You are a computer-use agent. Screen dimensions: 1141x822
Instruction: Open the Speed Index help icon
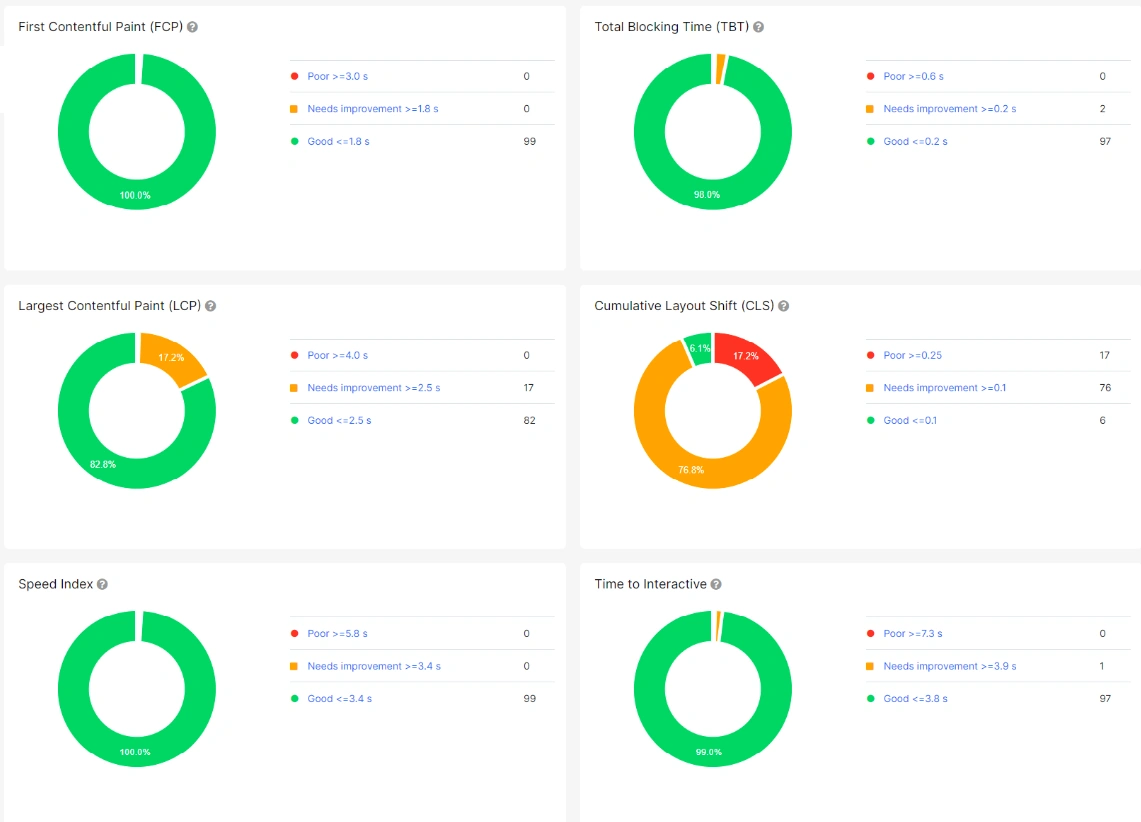click(x=104, y=584)
